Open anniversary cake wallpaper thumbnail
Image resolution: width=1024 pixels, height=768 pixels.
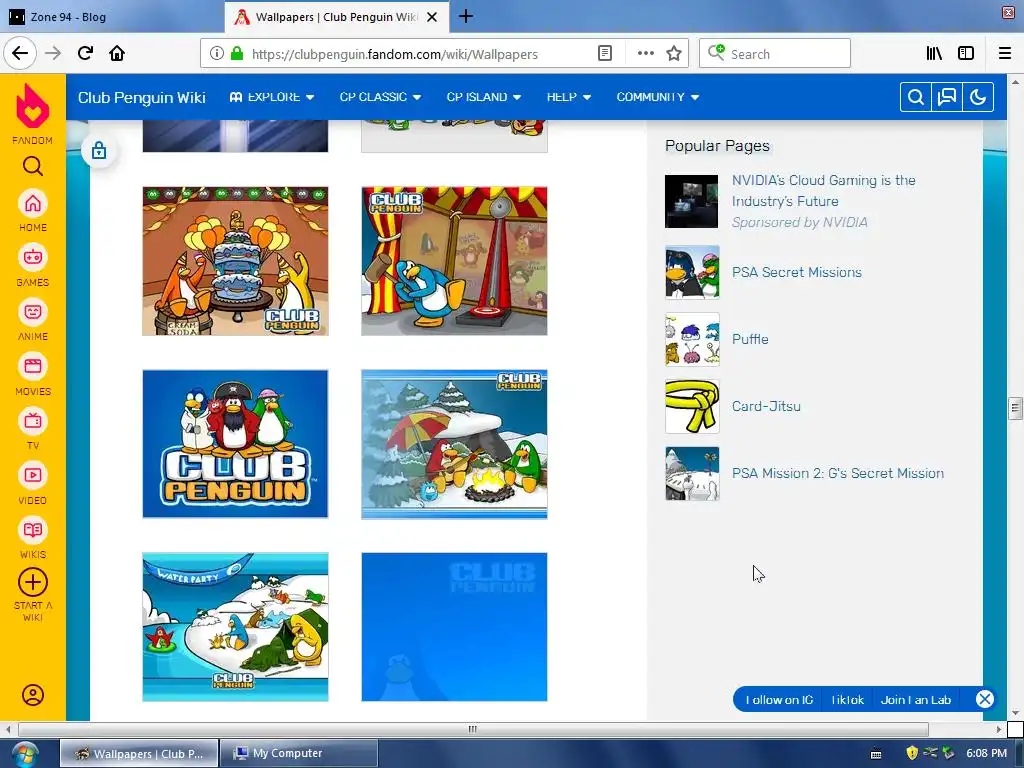tap(235, 261)
